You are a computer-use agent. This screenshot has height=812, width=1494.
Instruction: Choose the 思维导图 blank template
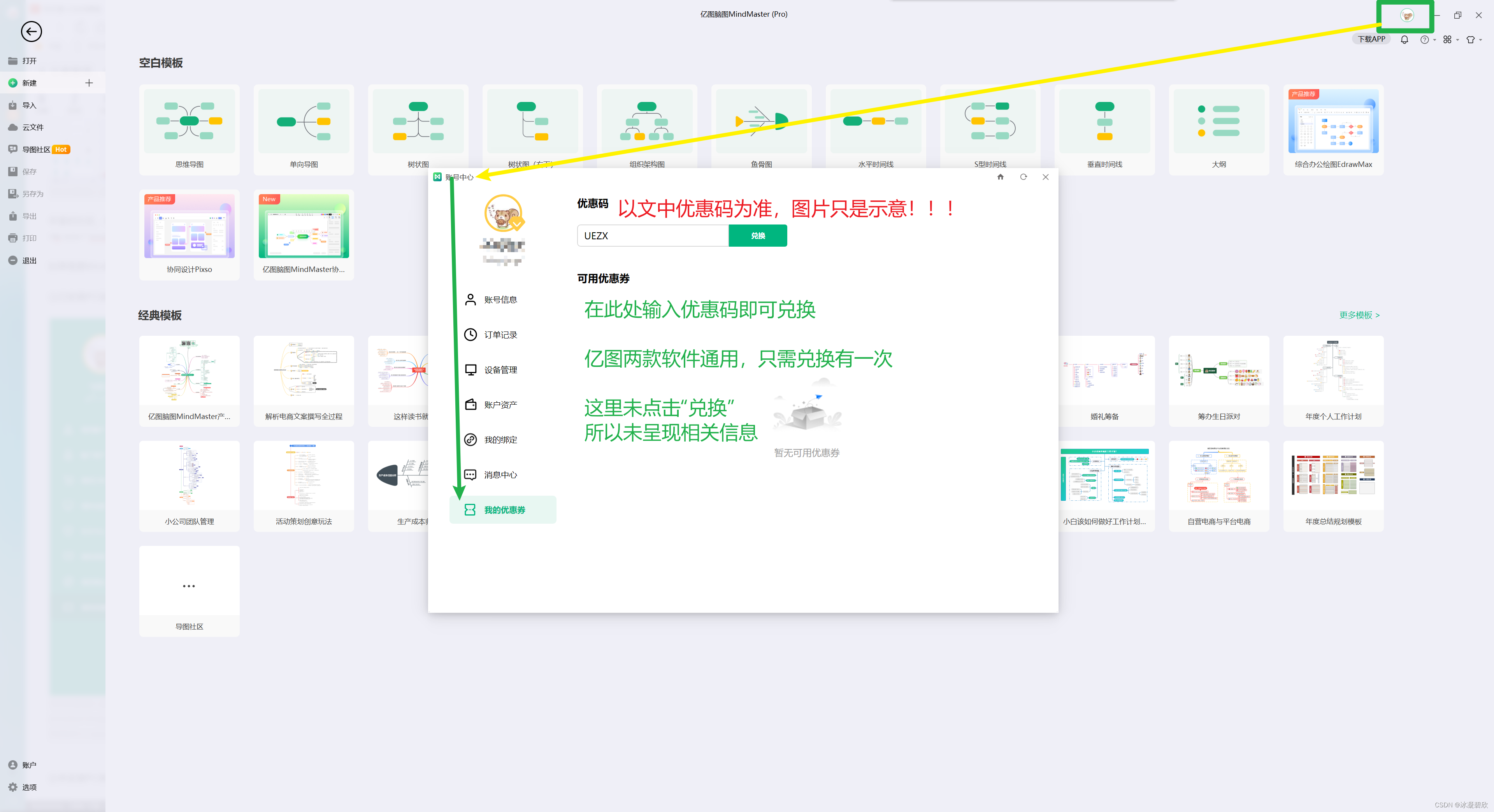tap(189, 130)
